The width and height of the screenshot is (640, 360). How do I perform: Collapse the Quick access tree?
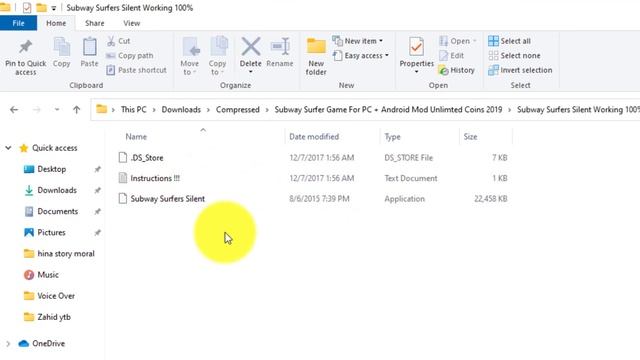tap(8, 148)
